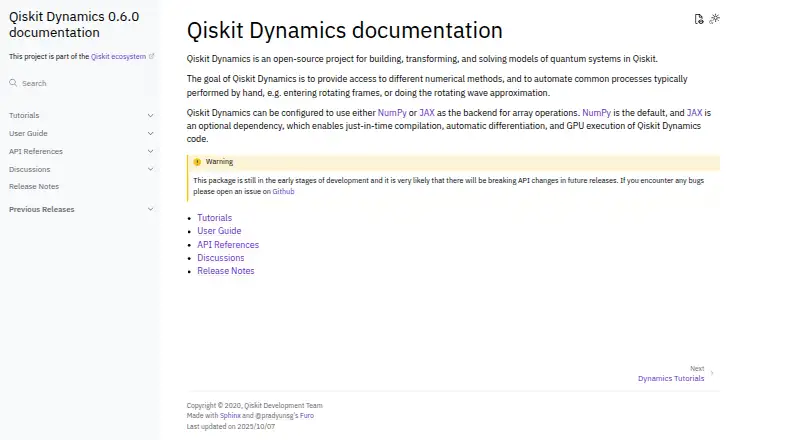Click the view page source icon

pyautogui.click(x=698, y=19)
